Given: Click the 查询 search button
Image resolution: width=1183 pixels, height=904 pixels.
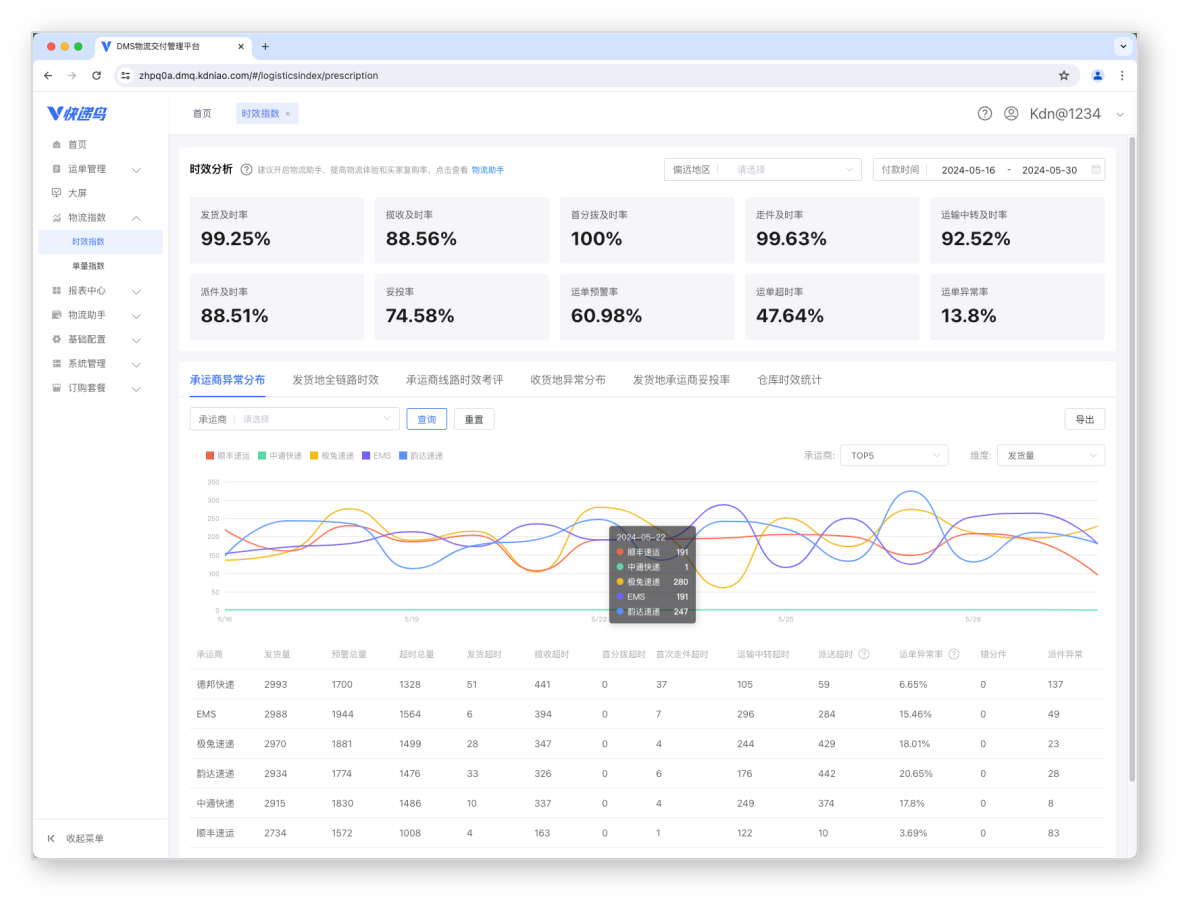Looking at the screenshot, I should click(x=426, y=420).
